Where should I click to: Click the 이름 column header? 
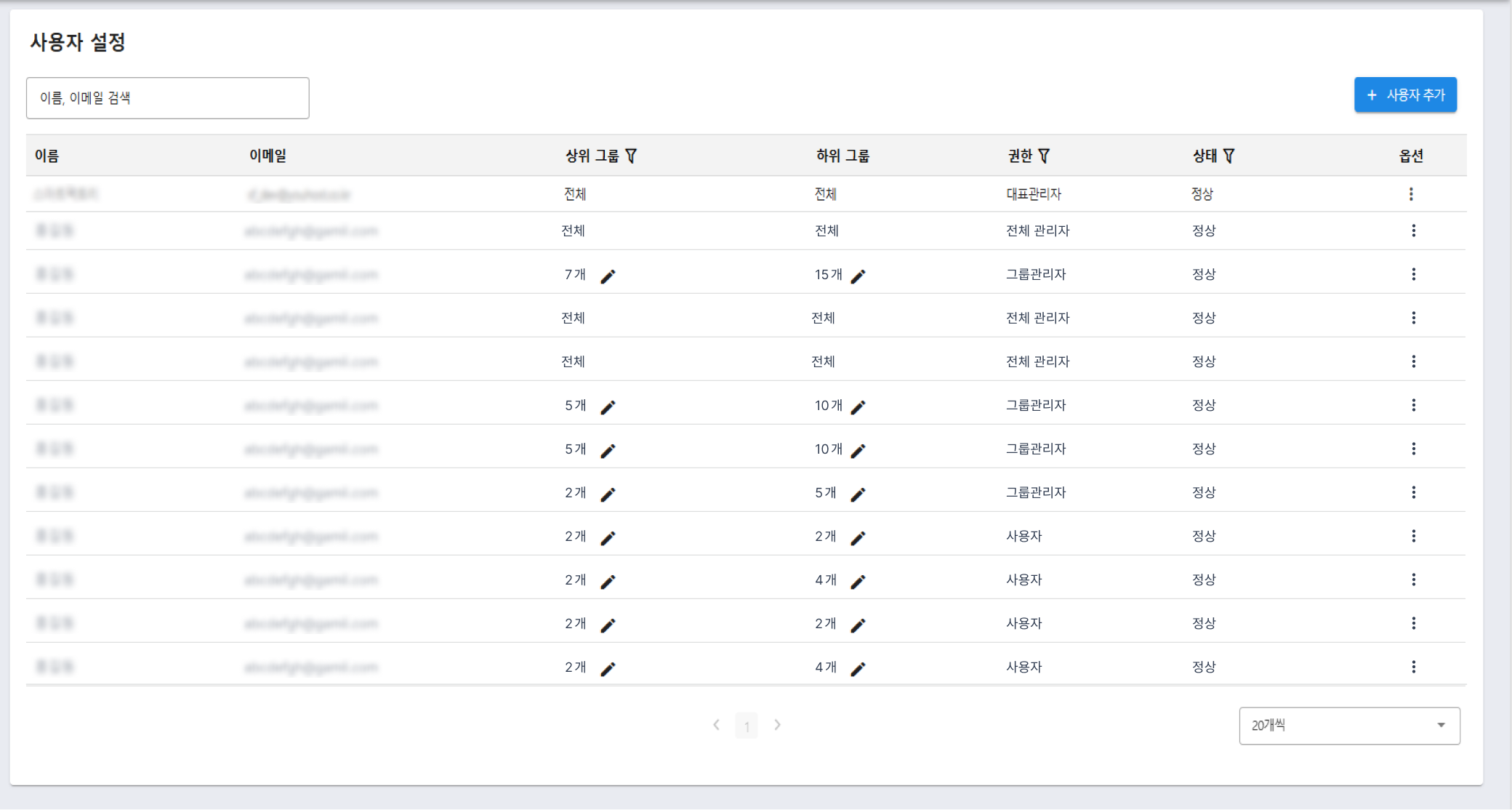coord(47,156)
